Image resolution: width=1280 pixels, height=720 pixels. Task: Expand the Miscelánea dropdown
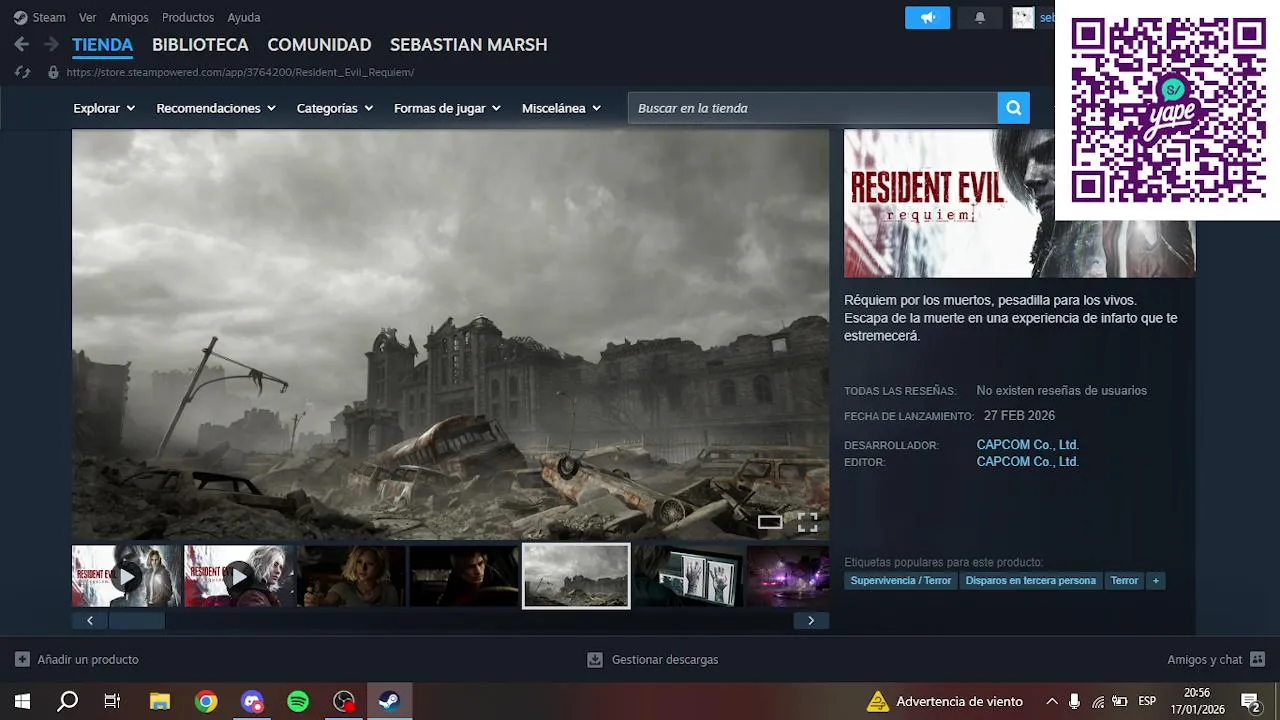[561, 108]
